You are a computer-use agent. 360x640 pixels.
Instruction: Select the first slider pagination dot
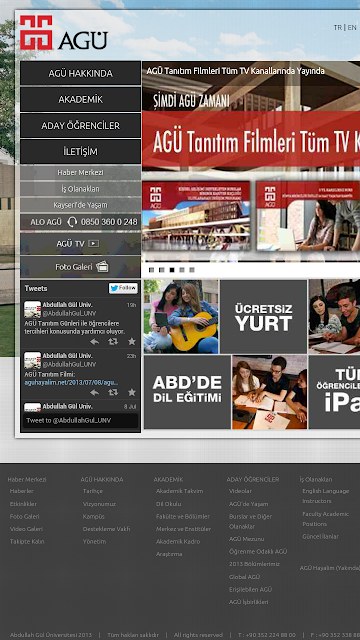coord(151,270)
